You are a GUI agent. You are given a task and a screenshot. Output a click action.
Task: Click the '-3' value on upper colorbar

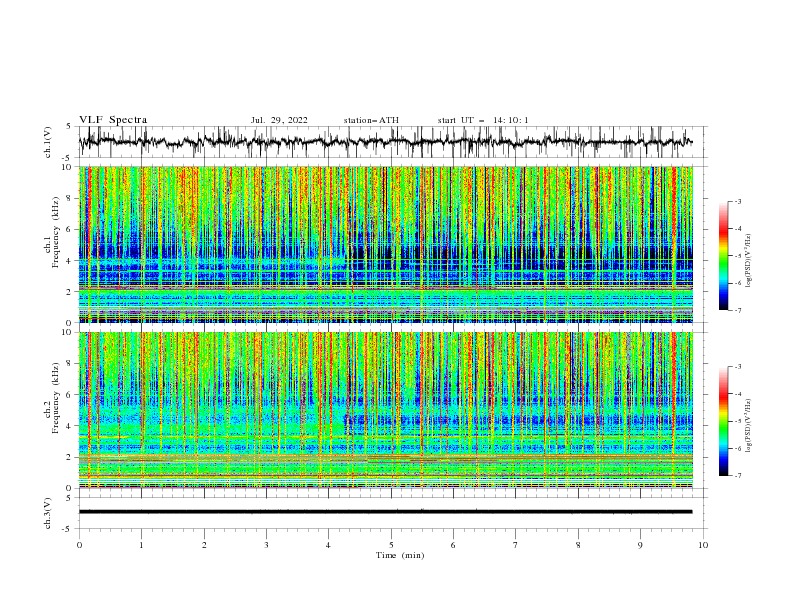click(x=737, y=201)
